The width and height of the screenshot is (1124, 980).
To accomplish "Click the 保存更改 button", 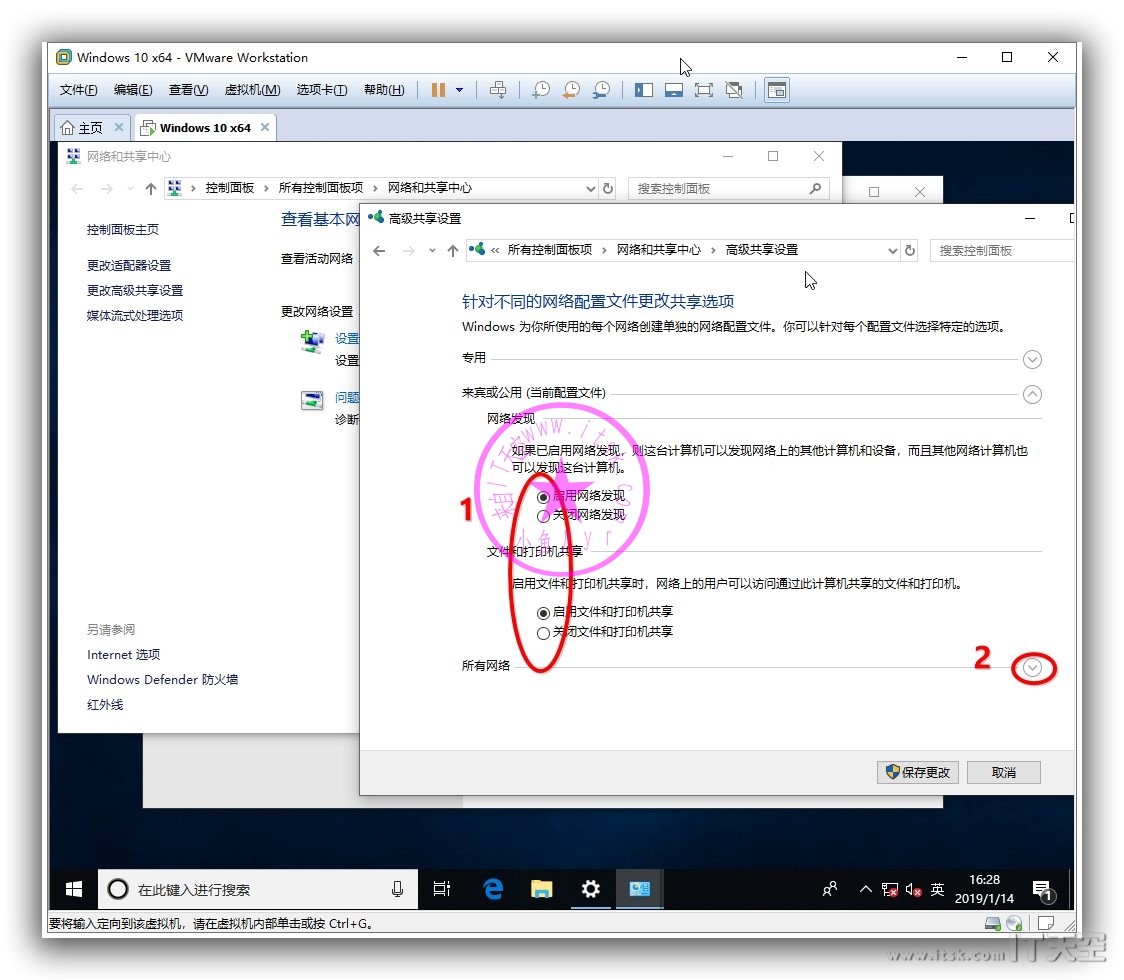I will coord(918,772).
